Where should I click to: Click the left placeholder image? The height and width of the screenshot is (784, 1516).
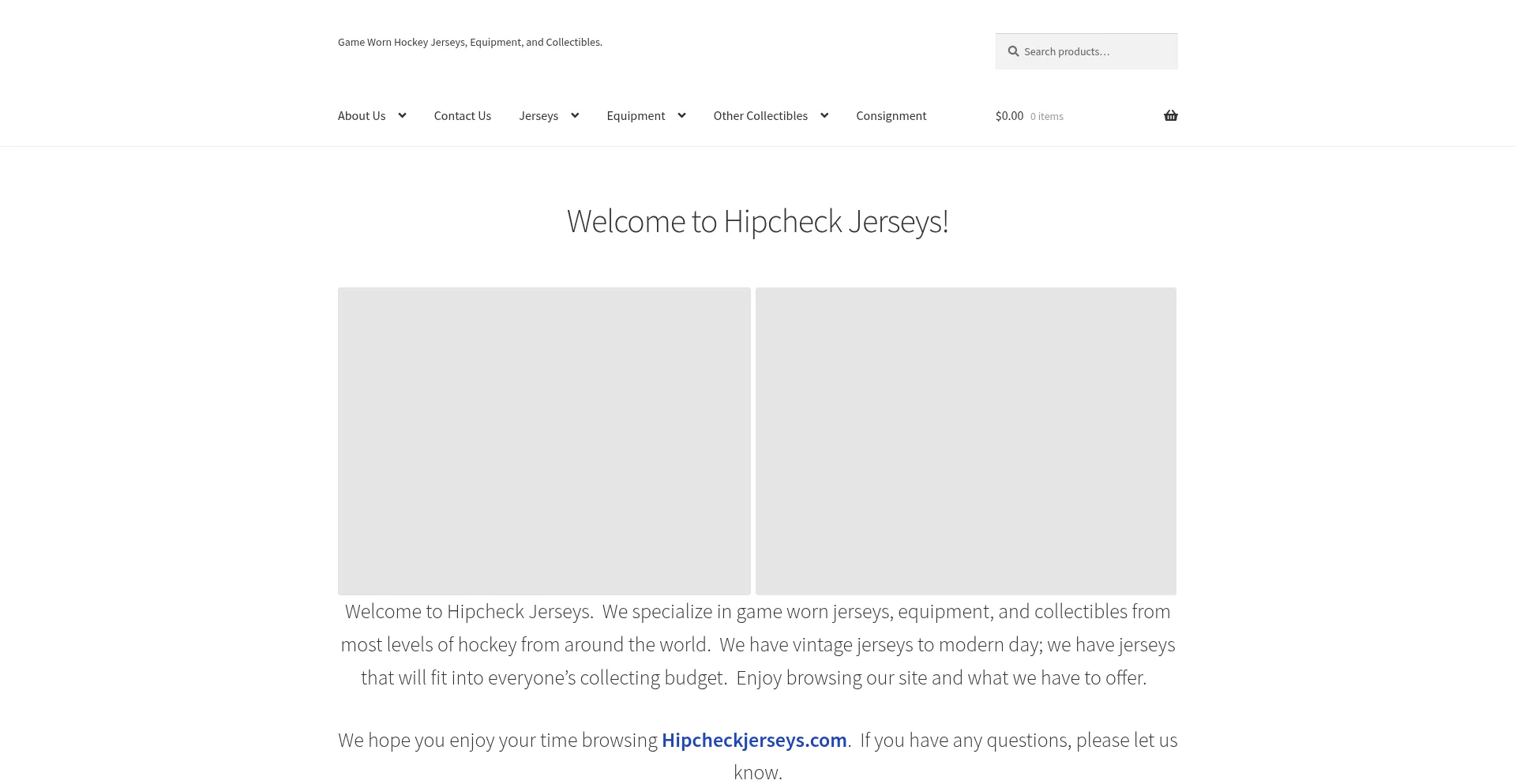tap(544, 441)
